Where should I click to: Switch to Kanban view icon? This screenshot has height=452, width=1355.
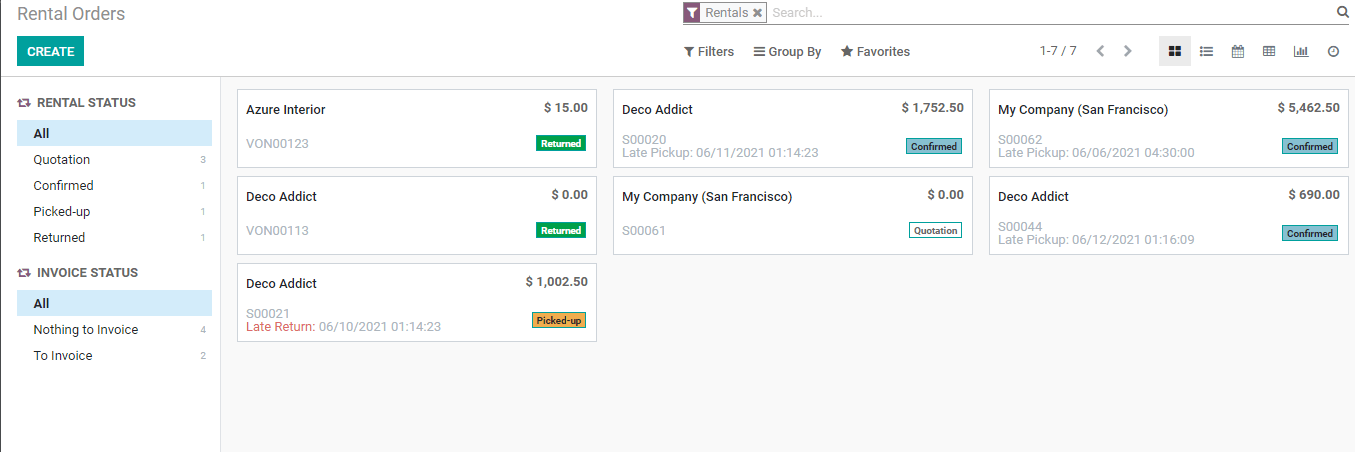pyautogui.click(x=1175, y=51)
